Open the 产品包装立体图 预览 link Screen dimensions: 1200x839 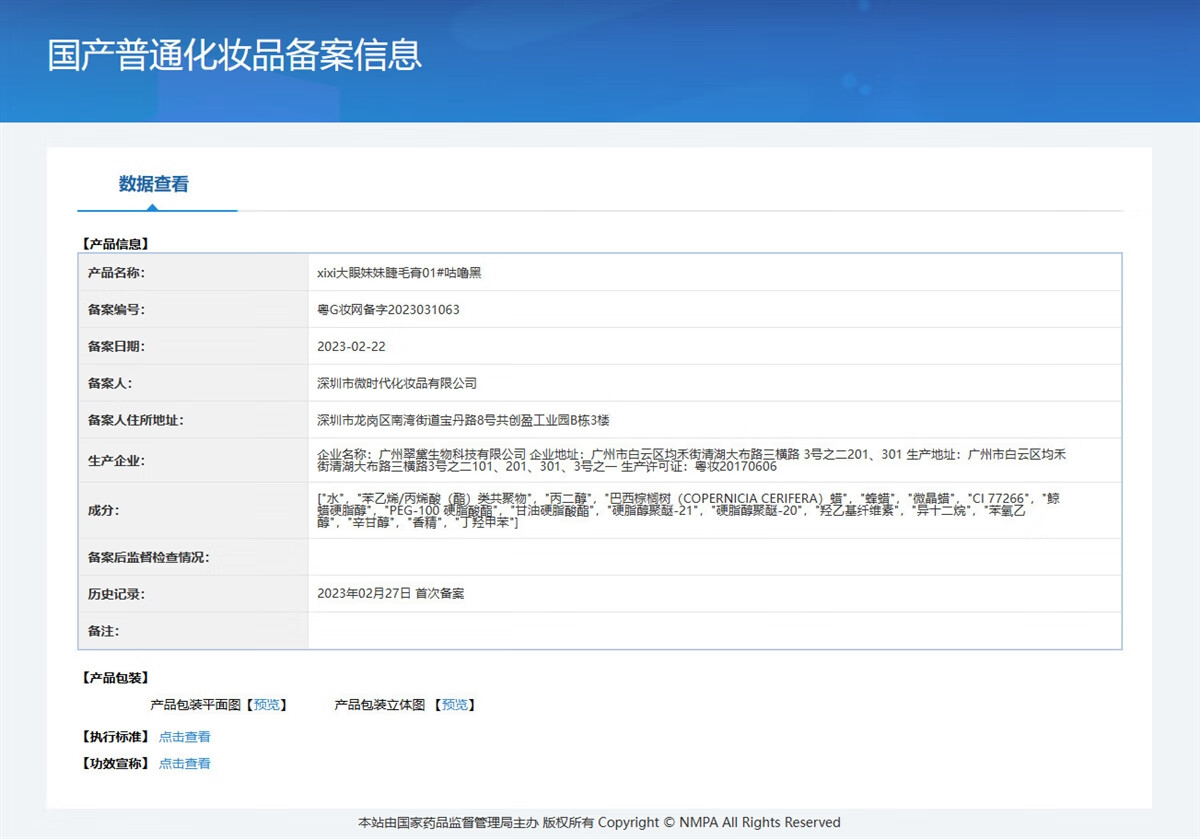coord(454,705)
